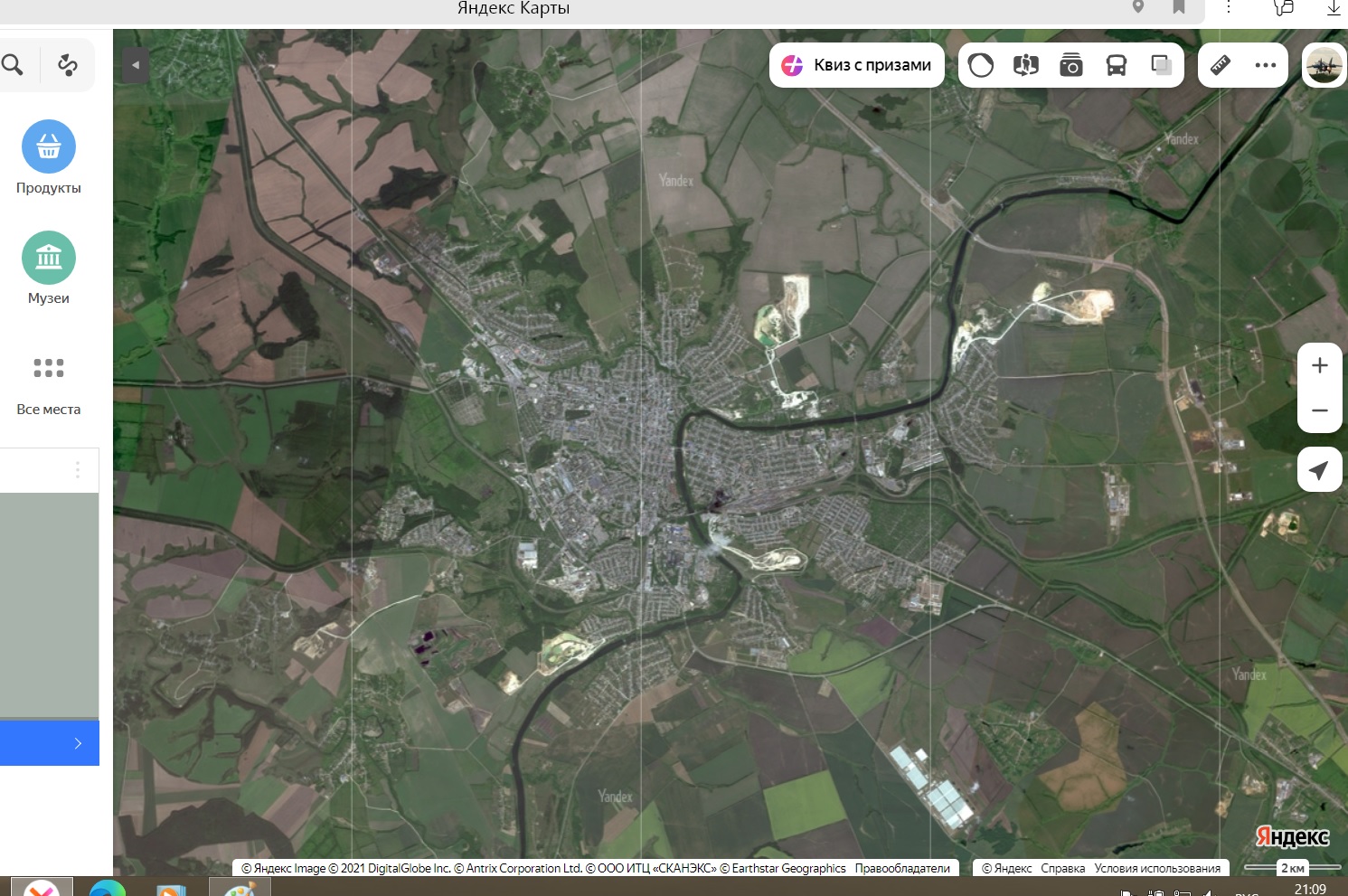
Task: Open the route builder icon
Action: 68,65
